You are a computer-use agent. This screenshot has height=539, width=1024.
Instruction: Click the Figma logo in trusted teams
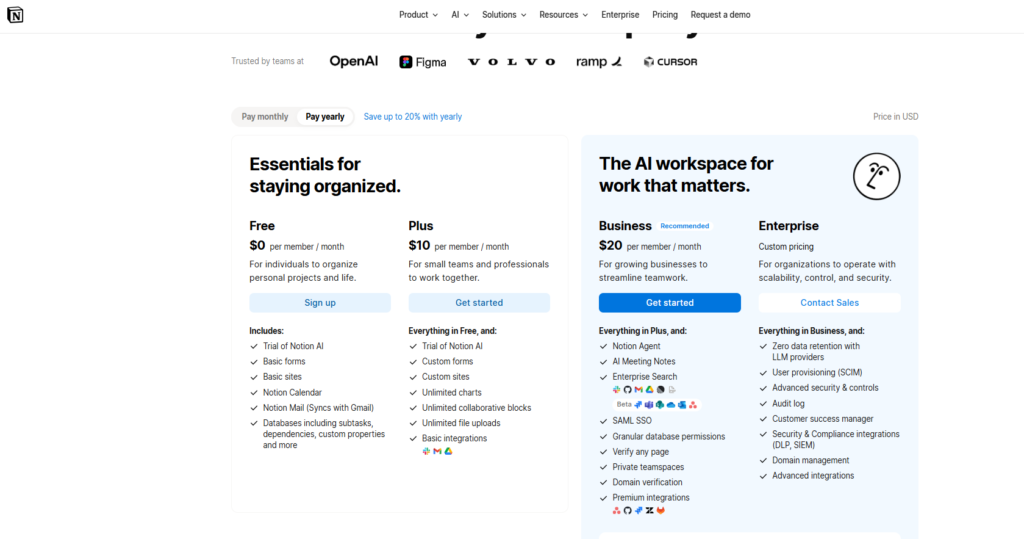coord(423,62)
